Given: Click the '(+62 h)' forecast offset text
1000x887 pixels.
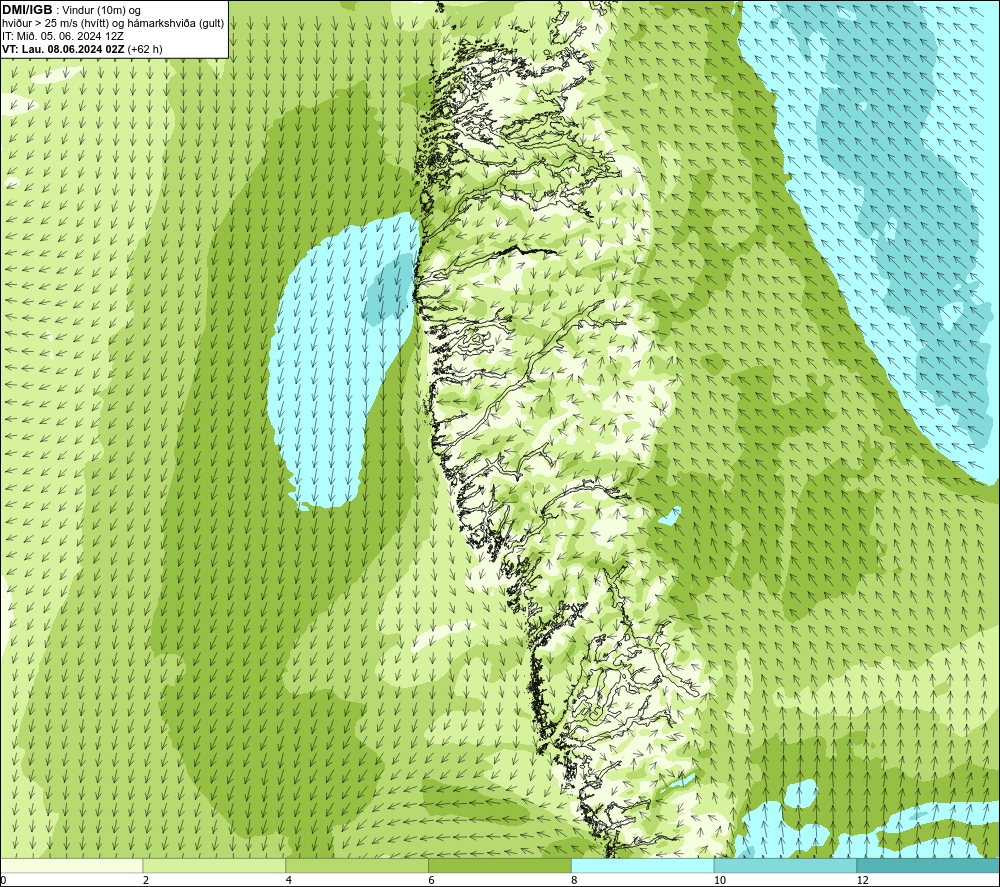Looking at the screenshot, I should 145,49.
